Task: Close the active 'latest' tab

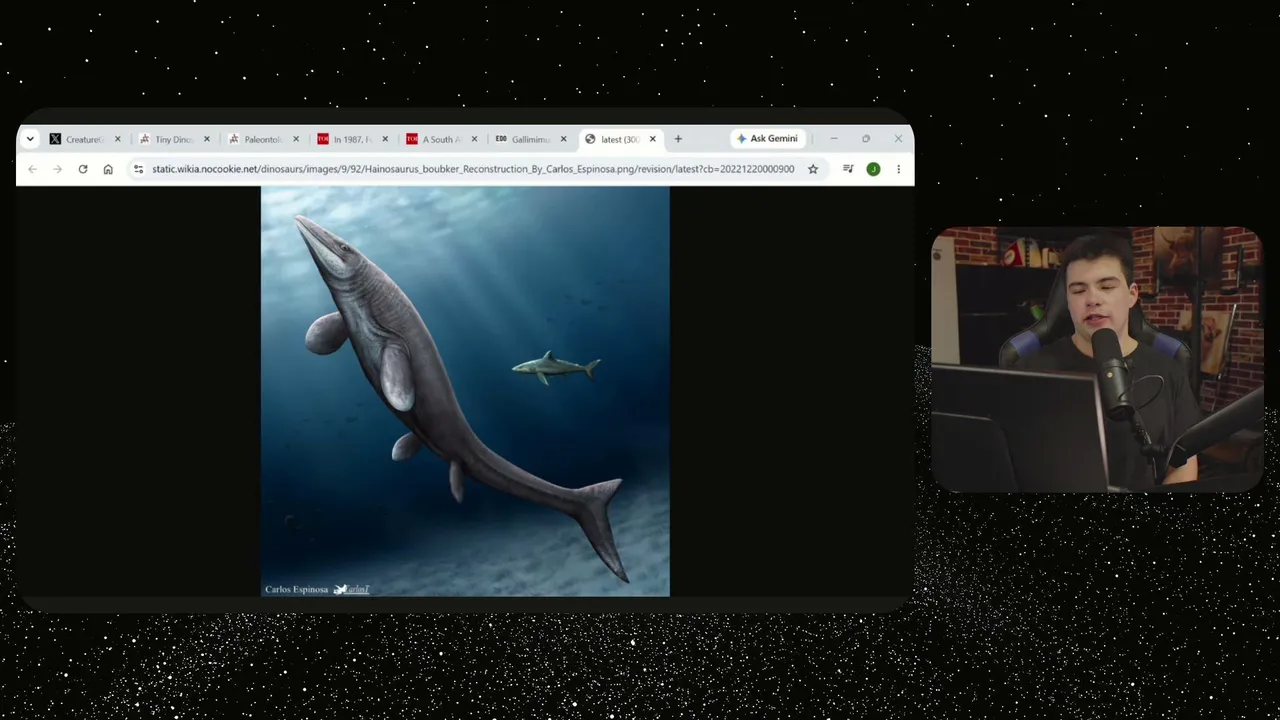Action: (x=653, y=139)
